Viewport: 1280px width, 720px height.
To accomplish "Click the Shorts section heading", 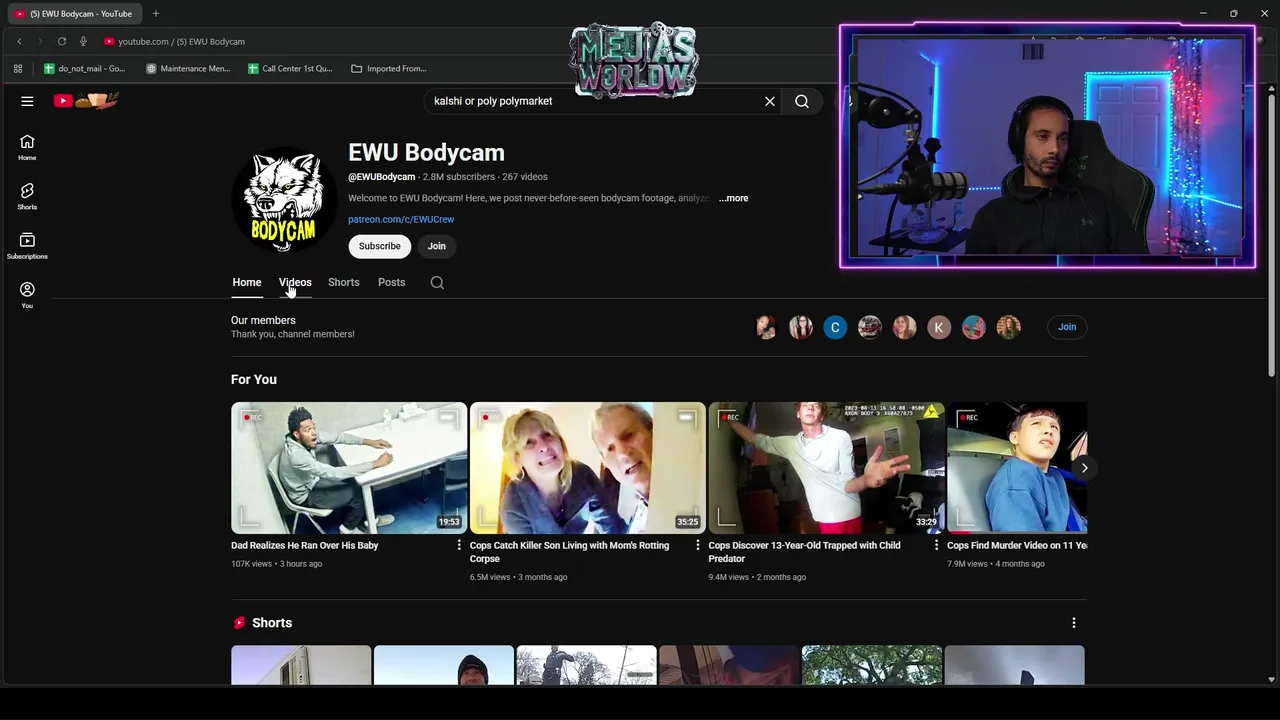I will [x=272, y=623].
